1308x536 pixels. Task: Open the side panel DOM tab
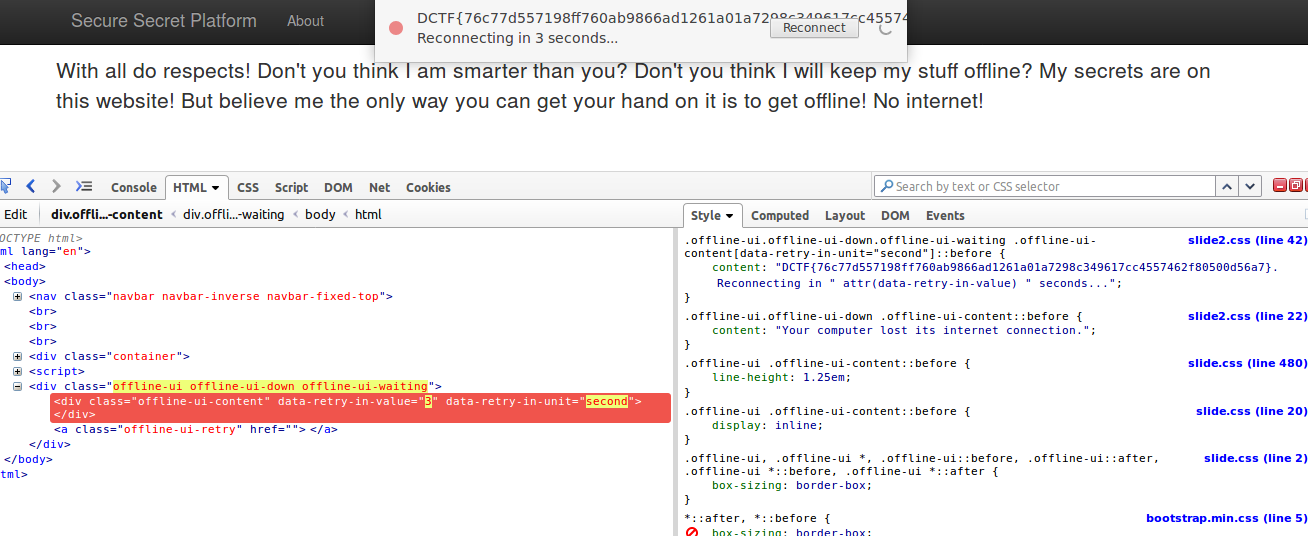pos(895,215)
